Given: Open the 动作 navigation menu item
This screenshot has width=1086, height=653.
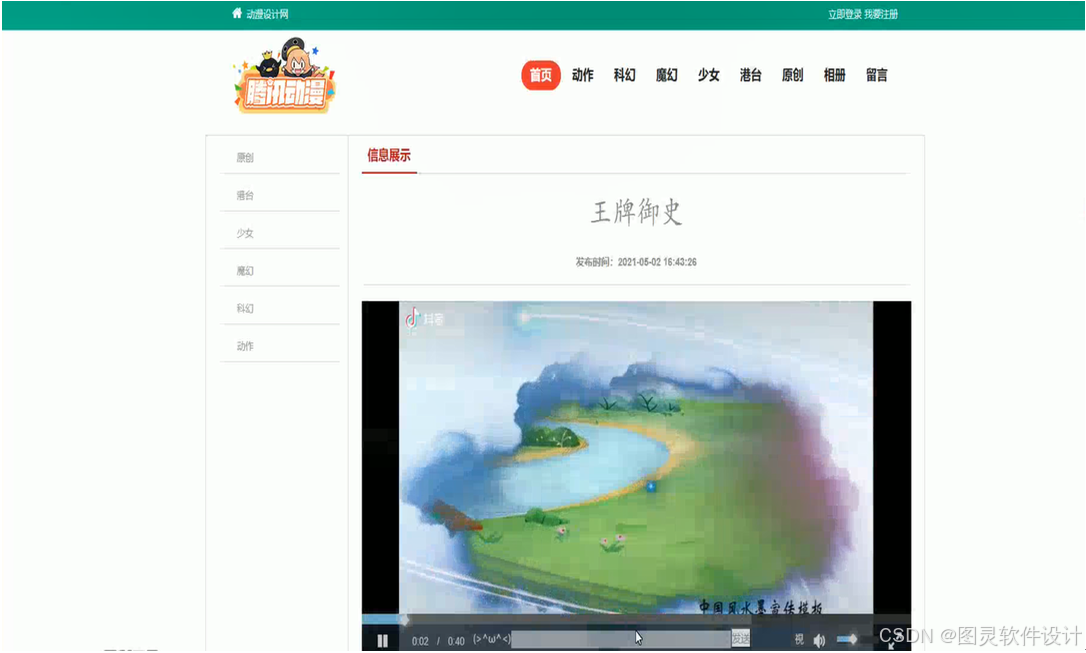Looking at the screenshot, I should pos(582,75).
